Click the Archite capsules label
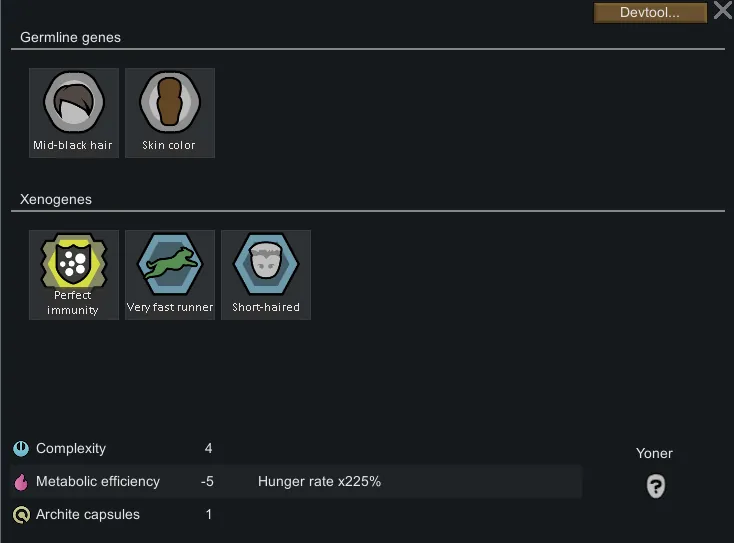 pos(88,515)
